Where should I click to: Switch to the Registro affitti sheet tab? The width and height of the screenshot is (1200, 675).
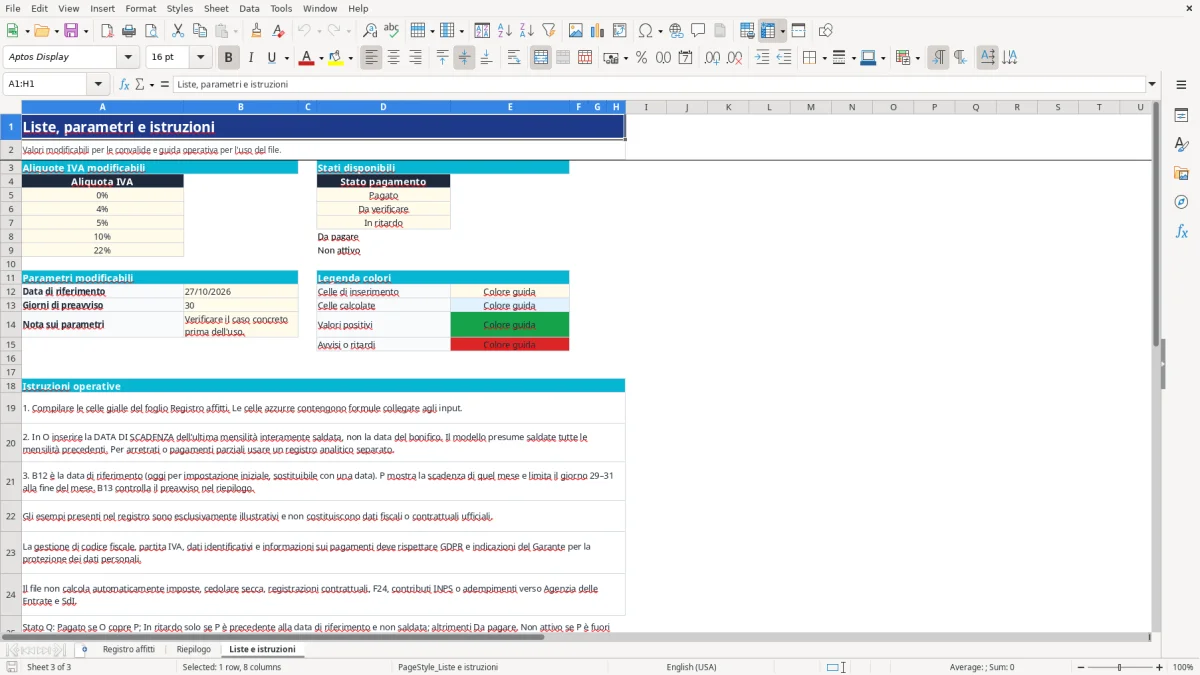[x=129, y=650]
